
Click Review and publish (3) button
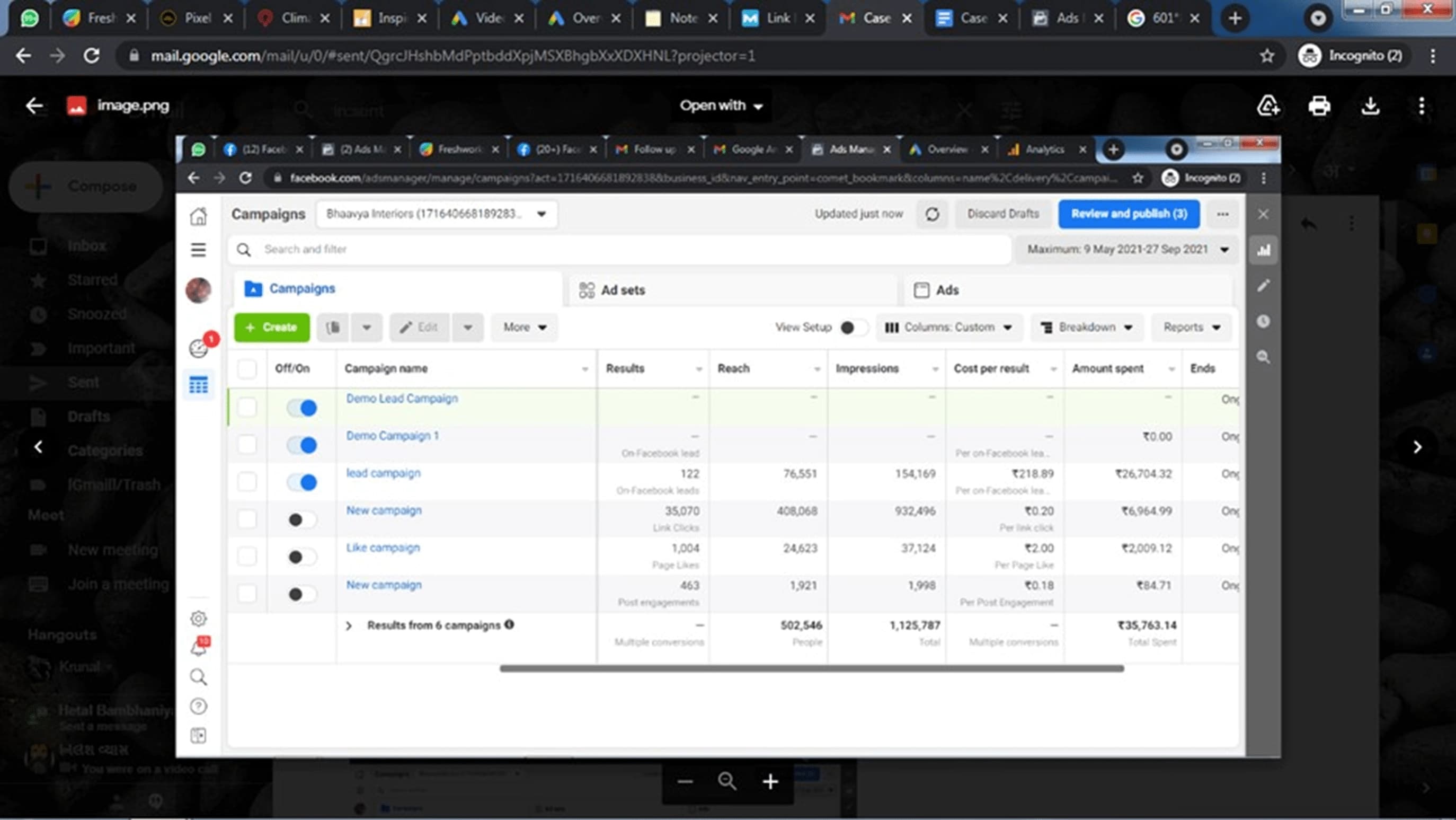click(x=1128, y=214)
